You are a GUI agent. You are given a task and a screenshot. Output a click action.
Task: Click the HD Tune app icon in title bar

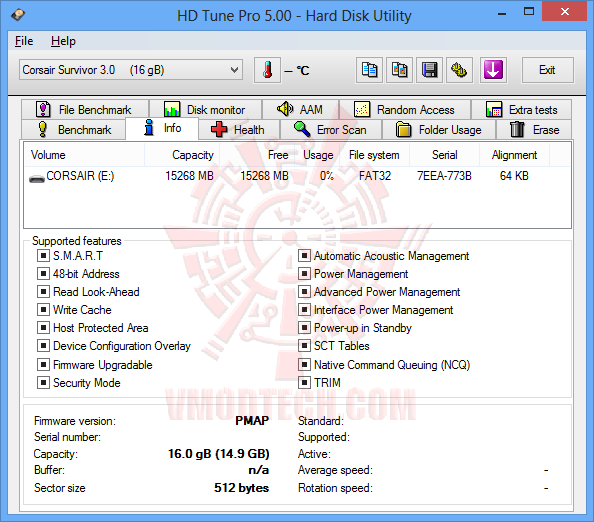[x=17, y=15]
